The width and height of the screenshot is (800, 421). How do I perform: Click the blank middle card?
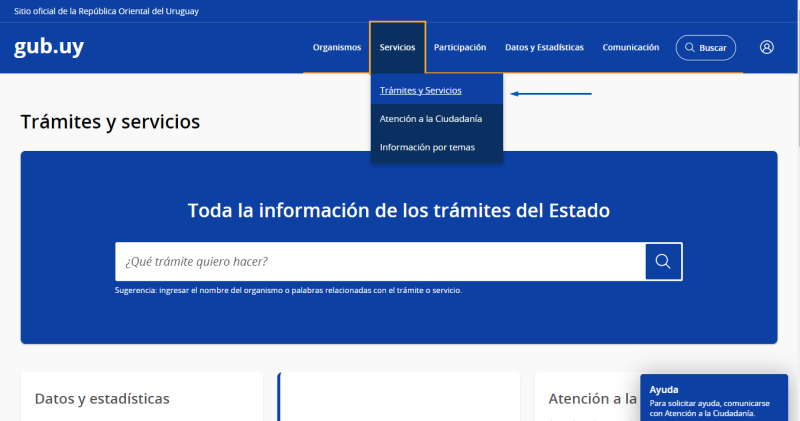coord(398,397)
